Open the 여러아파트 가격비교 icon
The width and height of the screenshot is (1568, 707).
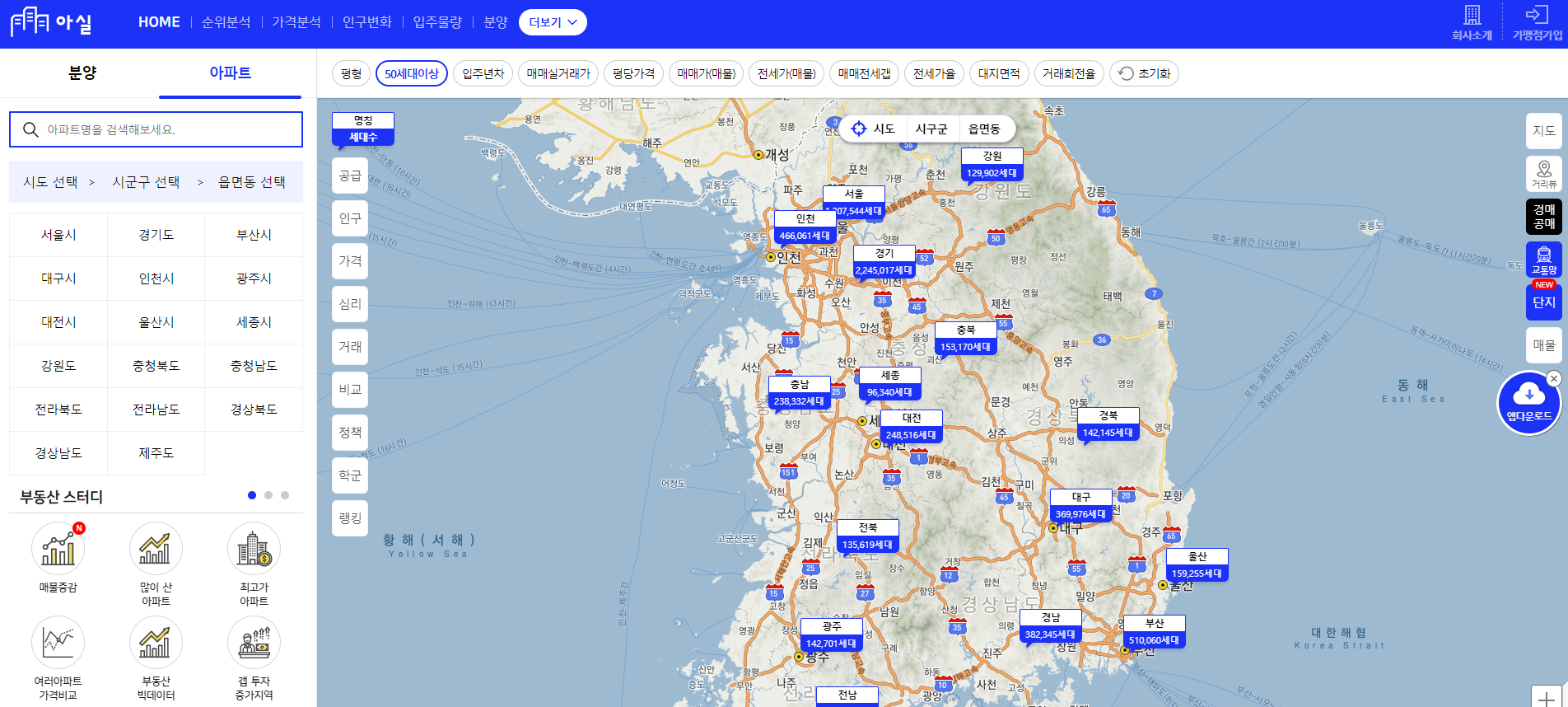[x=58, y=643]
